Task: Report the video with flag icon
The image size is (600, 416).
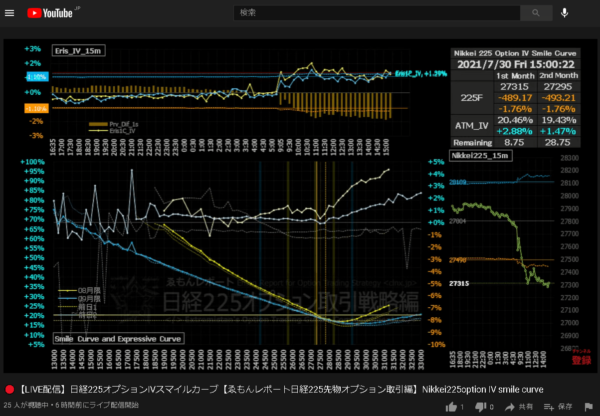Action: click(589, 407)
